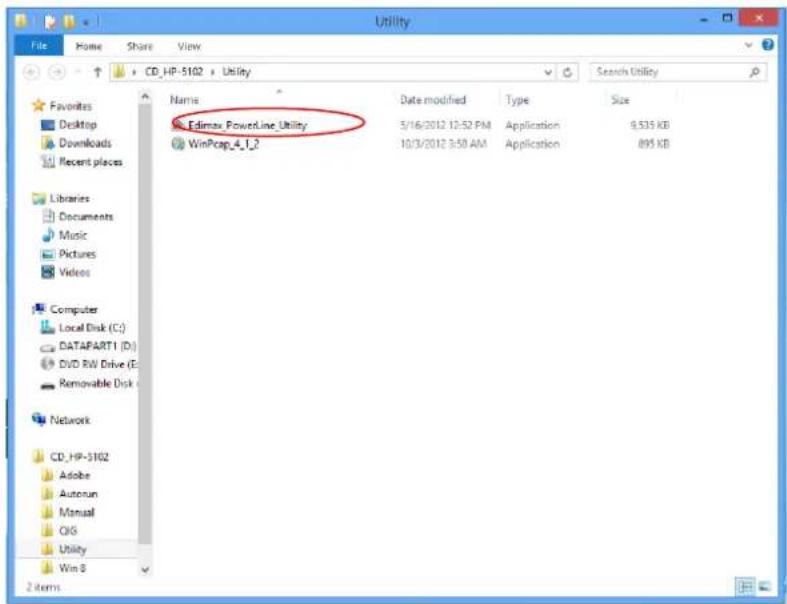Viewport: 787px width, 604px height.
Task: Click the WinPcap_4_1_2 application icon
Action: tap(178, 144)
